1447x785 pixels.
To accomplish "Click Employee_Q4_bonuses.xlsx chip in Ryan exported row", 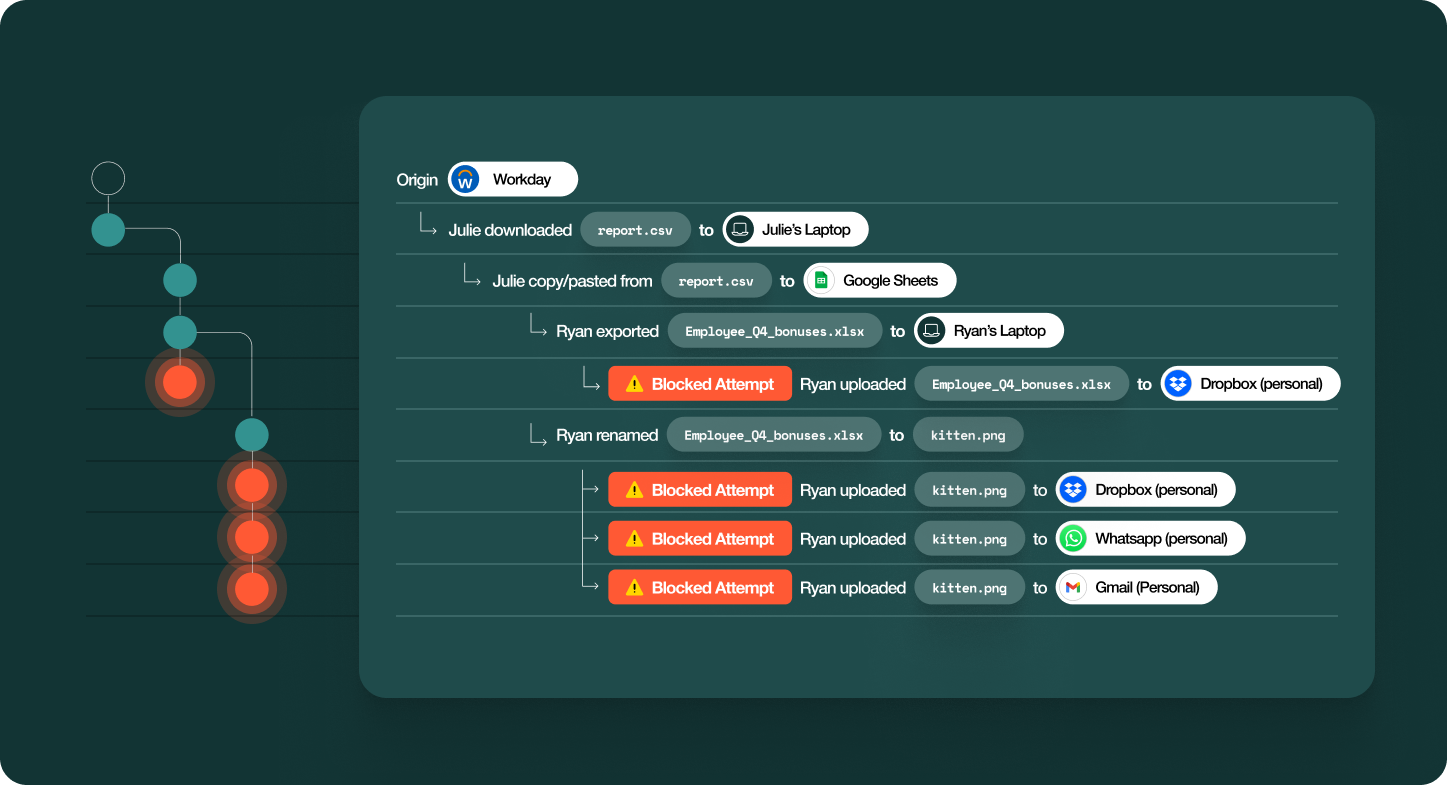I will pyautogui.click(x=774, y=331).
